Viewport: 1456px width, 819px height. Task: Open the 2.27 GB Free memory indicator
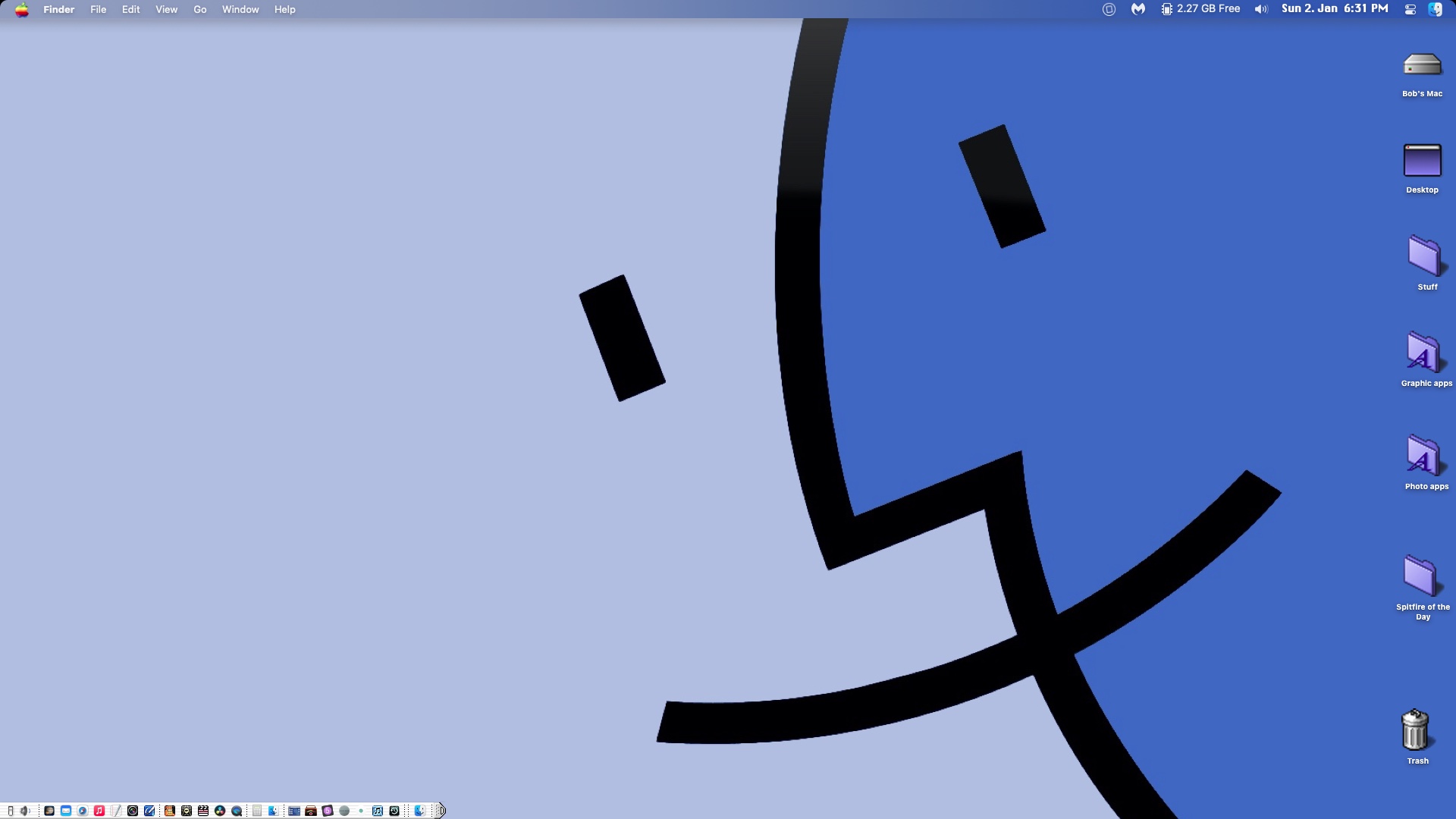[1200, 9]
